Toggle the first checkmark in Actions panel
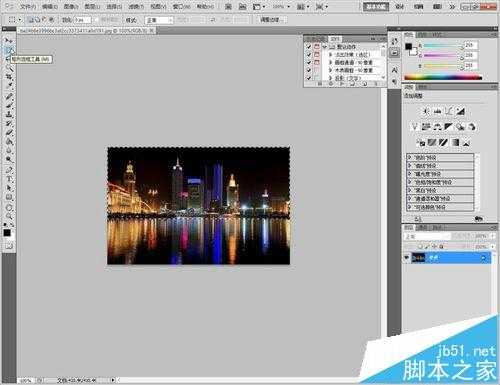This screenshot has height=385, width=500. [x=309, y=47]
